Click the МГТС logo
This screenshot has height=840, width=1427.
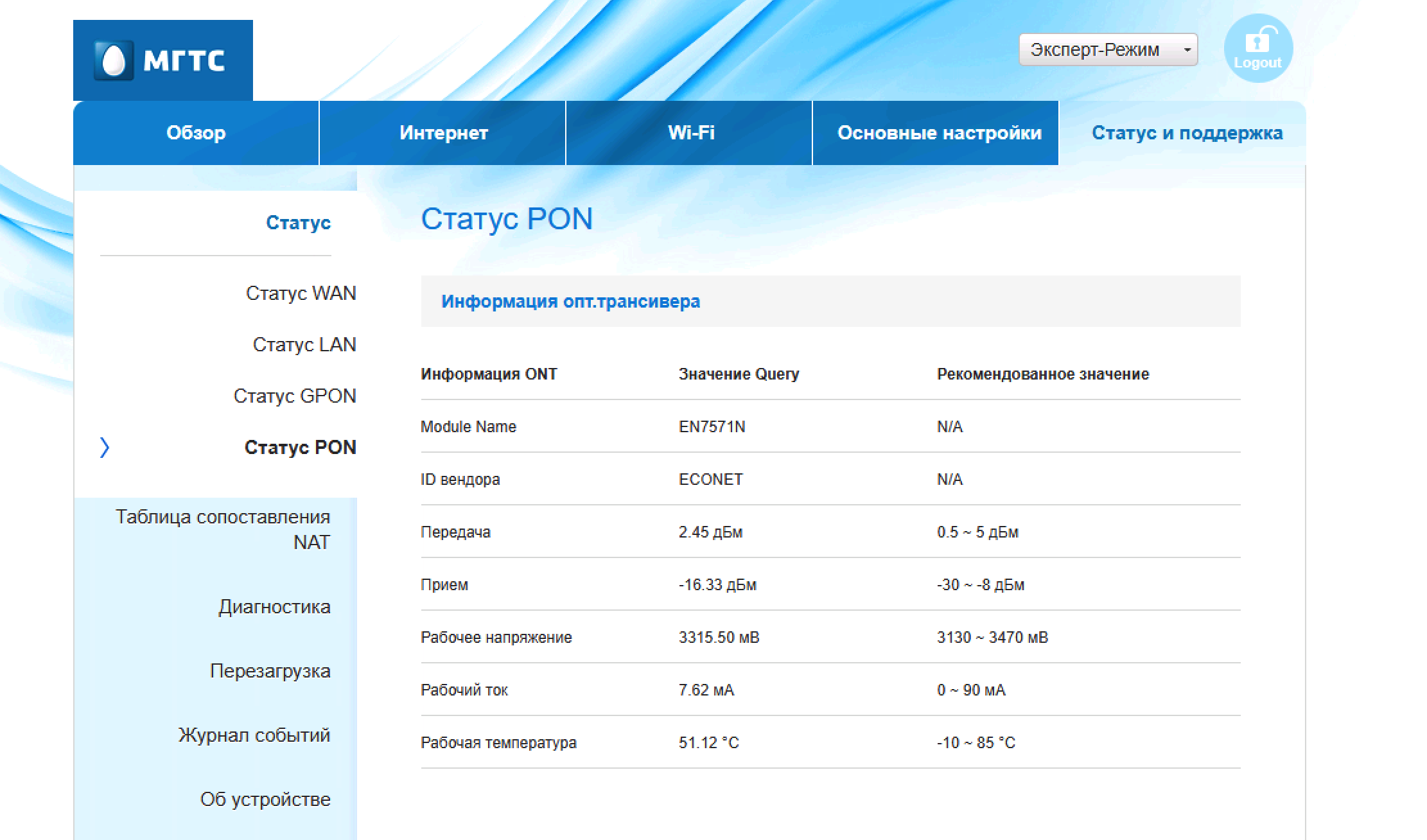pos(163,60)
